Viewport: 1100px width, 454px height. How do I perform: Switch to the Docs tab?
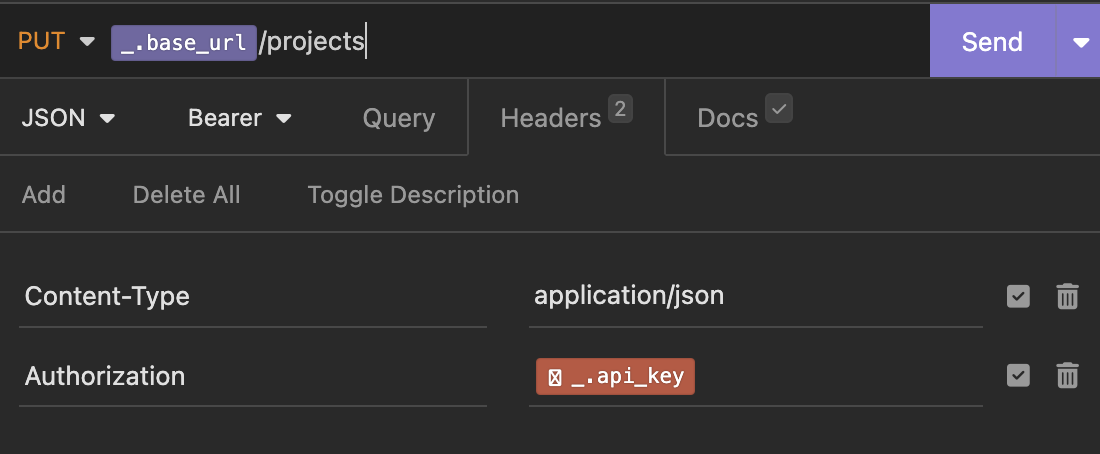[x=727, y=118]
